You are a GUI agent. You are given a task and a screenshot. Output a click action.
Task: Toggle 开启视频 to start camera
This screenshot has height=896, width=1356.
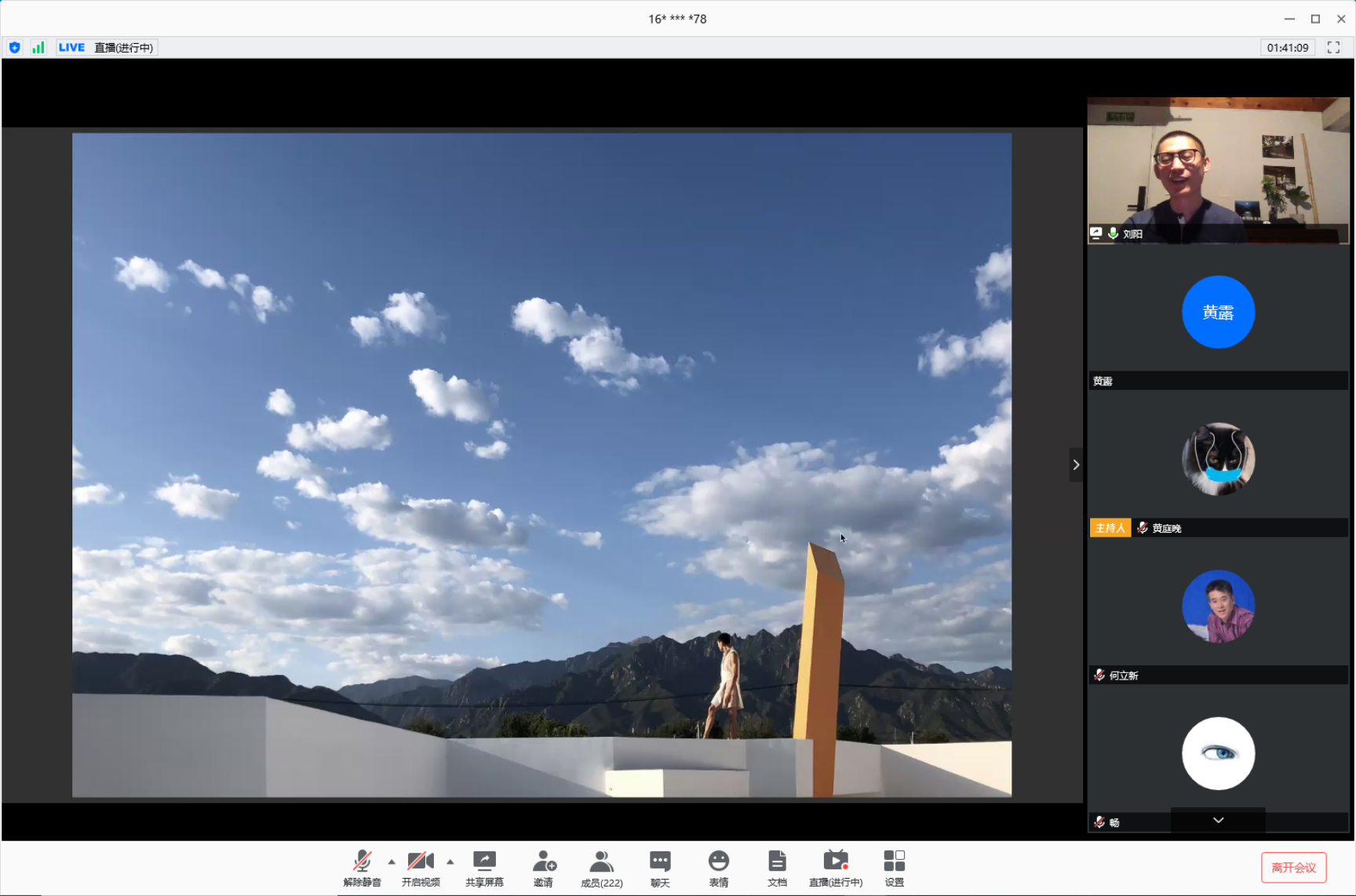tap(421, 862)
